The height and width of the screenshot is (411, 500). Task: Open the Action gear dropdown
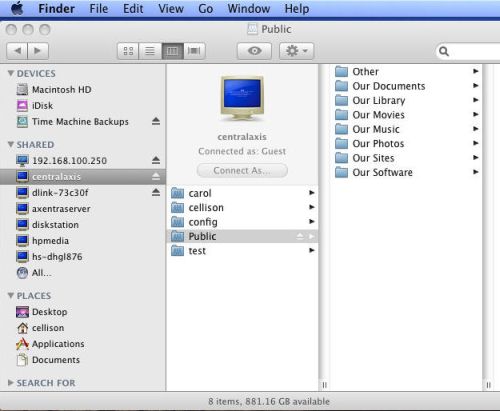(296, 51)
